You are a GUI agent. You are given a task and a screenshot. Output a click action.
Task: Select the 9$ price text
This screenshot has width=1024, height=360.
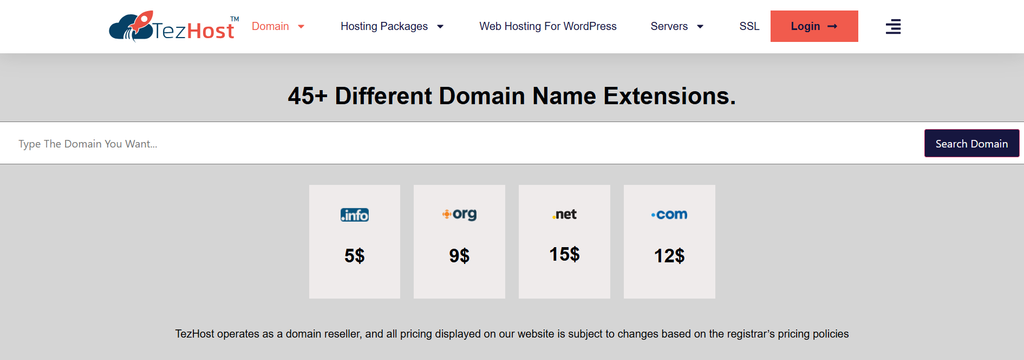pos(459,256)
